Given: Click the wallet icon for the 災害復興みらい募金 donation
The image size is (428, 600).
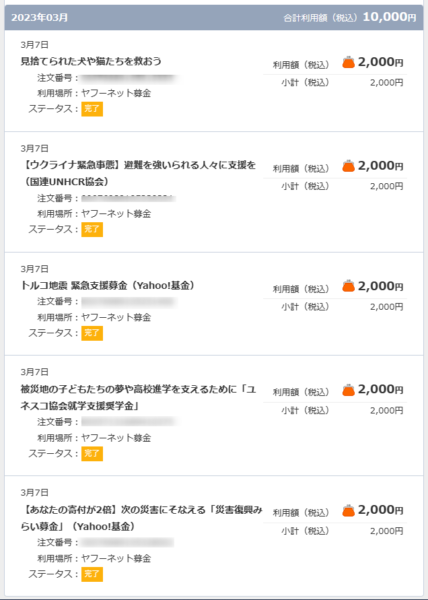Looking at the screenshot, I should tap(348, 510).
